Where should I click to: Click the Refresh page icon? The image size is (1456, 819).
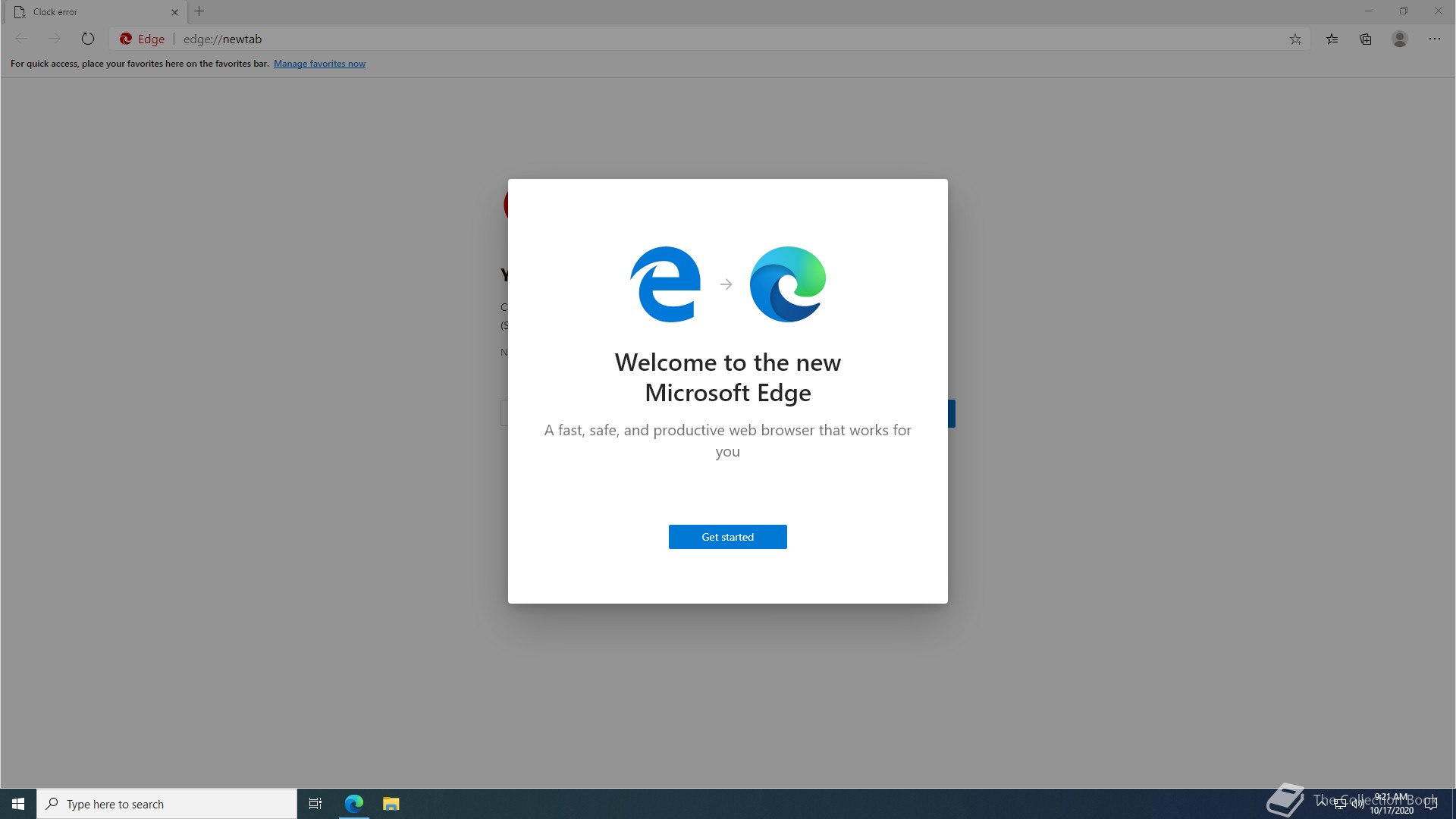tap(88, 39)
